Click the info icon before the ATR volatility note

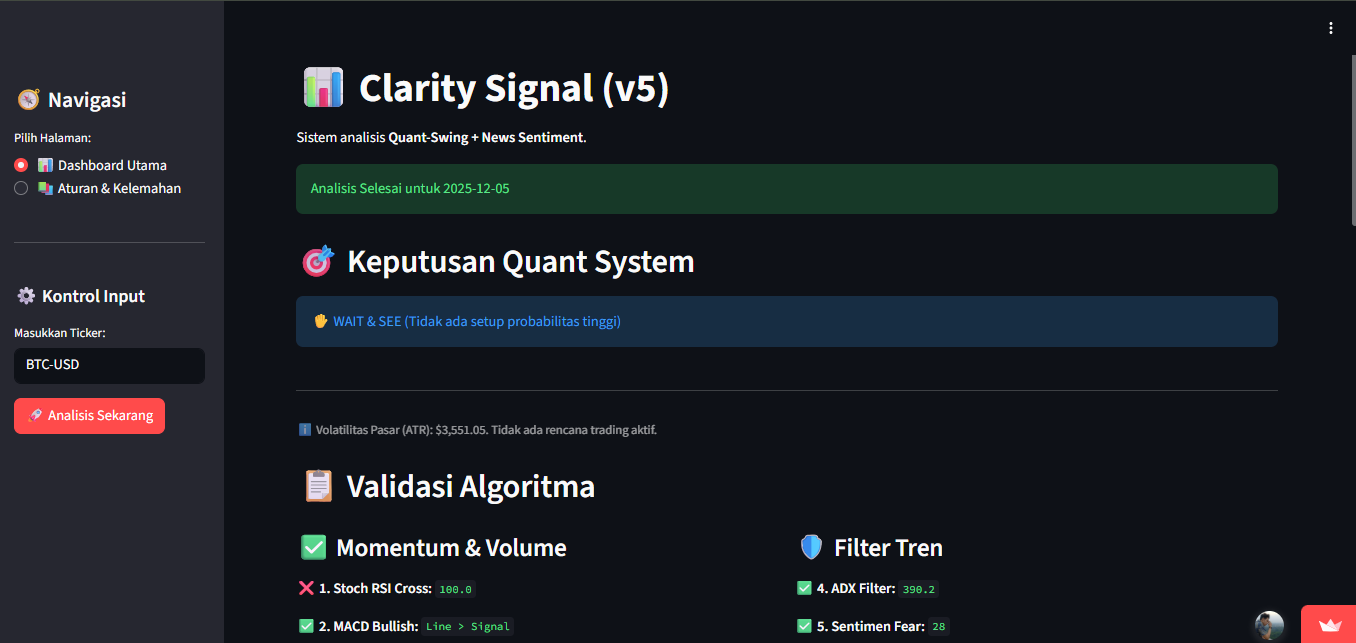(303, 429)
